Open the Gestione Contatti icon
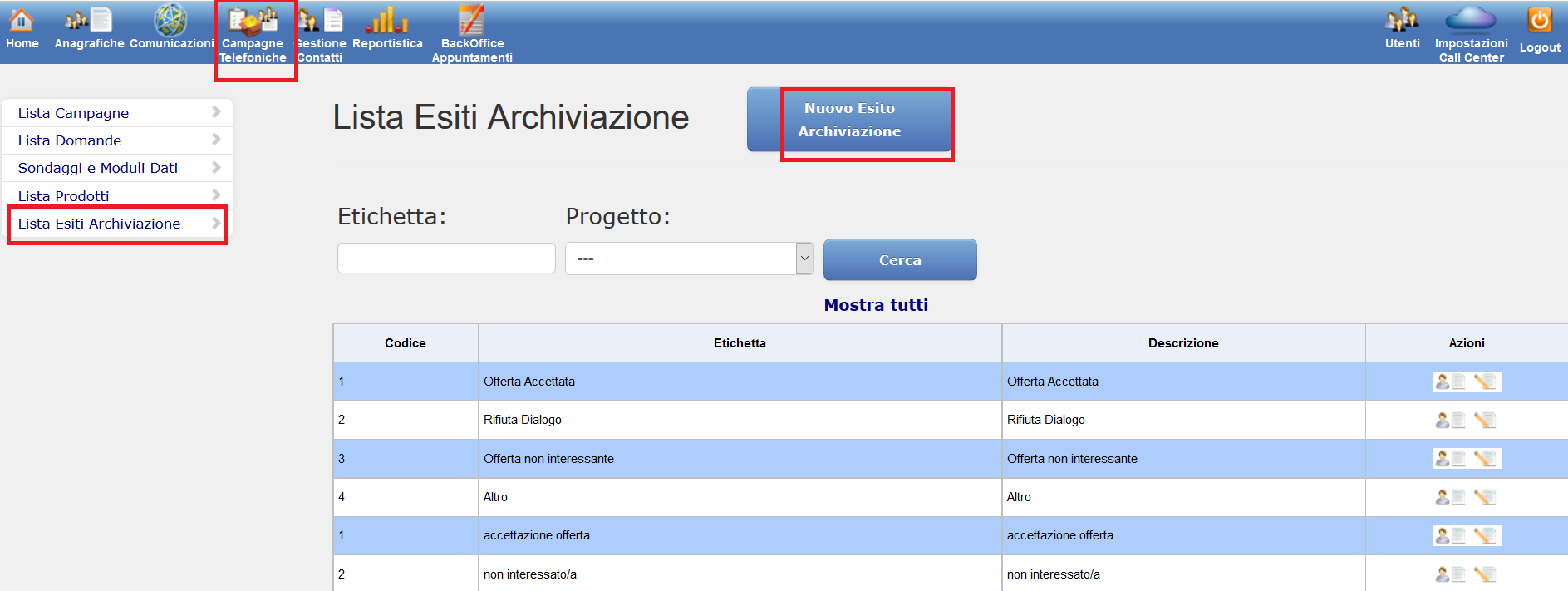The width and height of the screenshot is (1568, 591). 321,19
